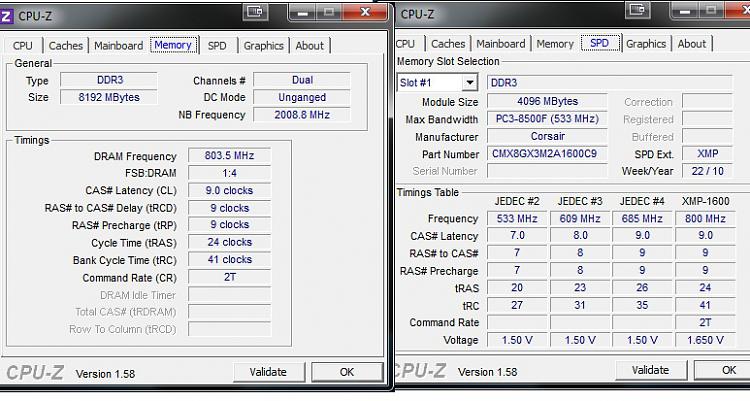Click the Module Size 4096 MBytes field

coord(547,101)
